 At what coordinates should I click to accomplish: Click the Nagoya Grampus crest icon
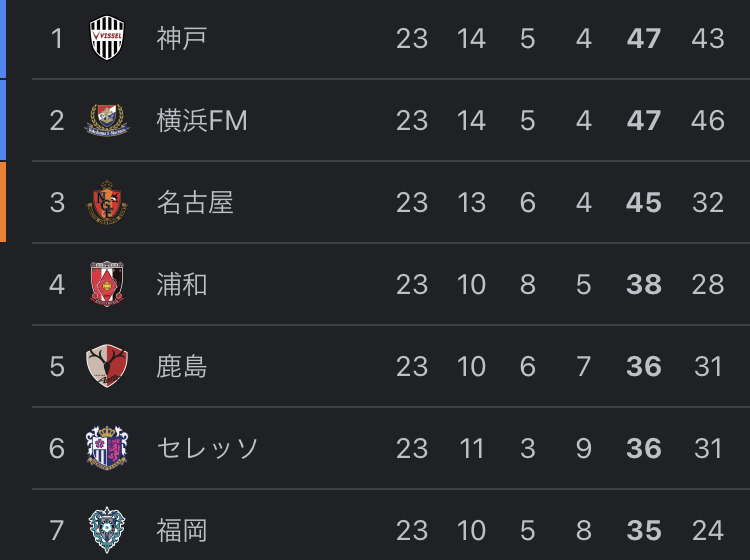point(107,202)
